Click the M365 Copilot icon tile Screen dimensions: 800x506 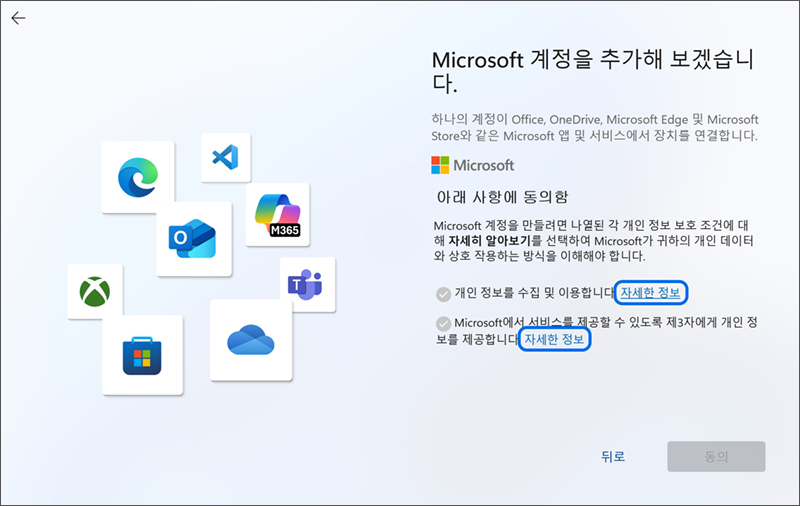point(278,215)
